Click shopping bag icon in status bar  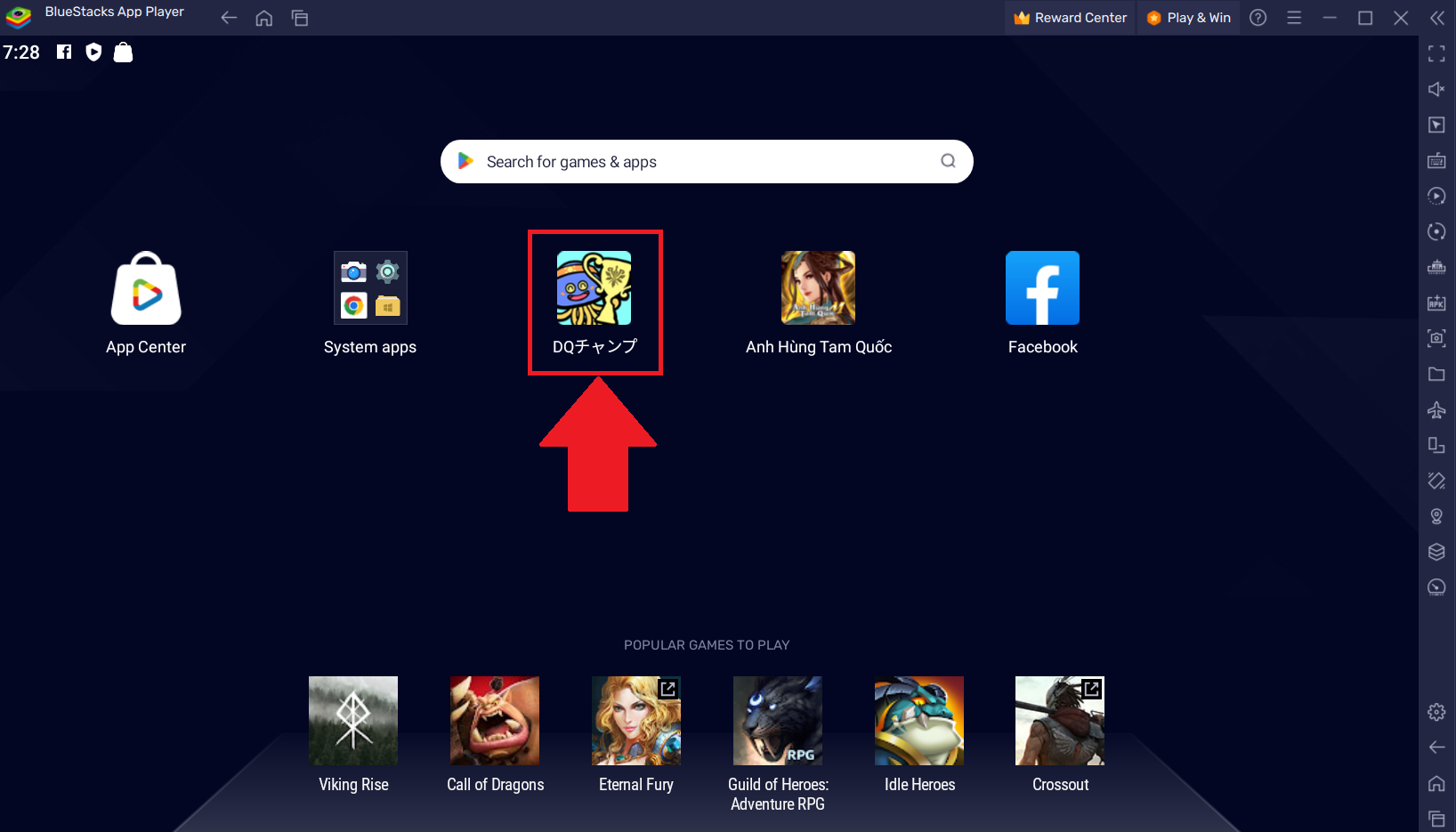tap(124, 52)
